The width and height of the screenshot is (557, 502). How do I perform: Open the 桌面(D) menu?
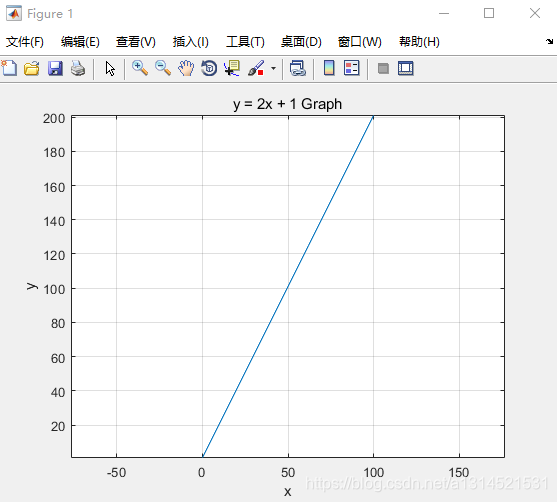click(301, 42)
